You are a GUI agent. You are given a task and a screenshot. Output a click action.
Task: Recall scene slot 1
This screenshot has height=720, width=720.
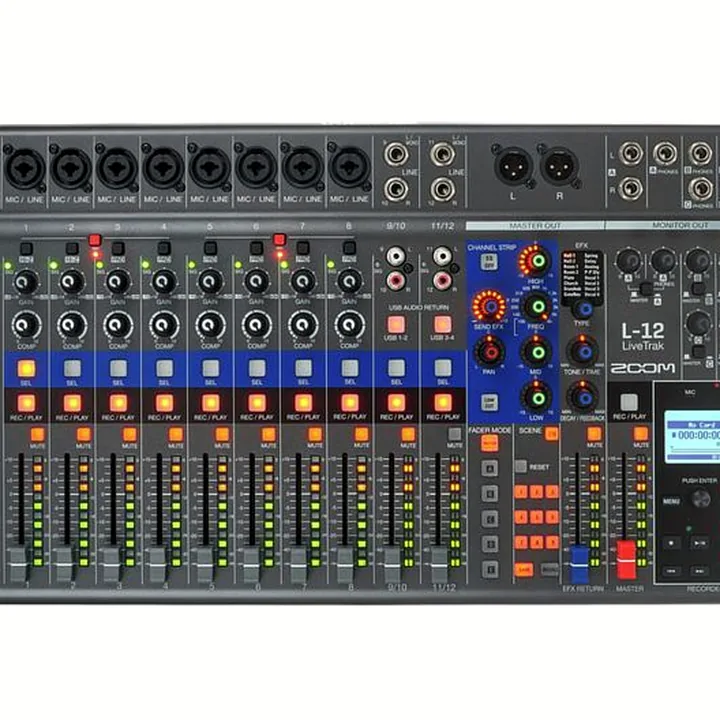point(521,492)
